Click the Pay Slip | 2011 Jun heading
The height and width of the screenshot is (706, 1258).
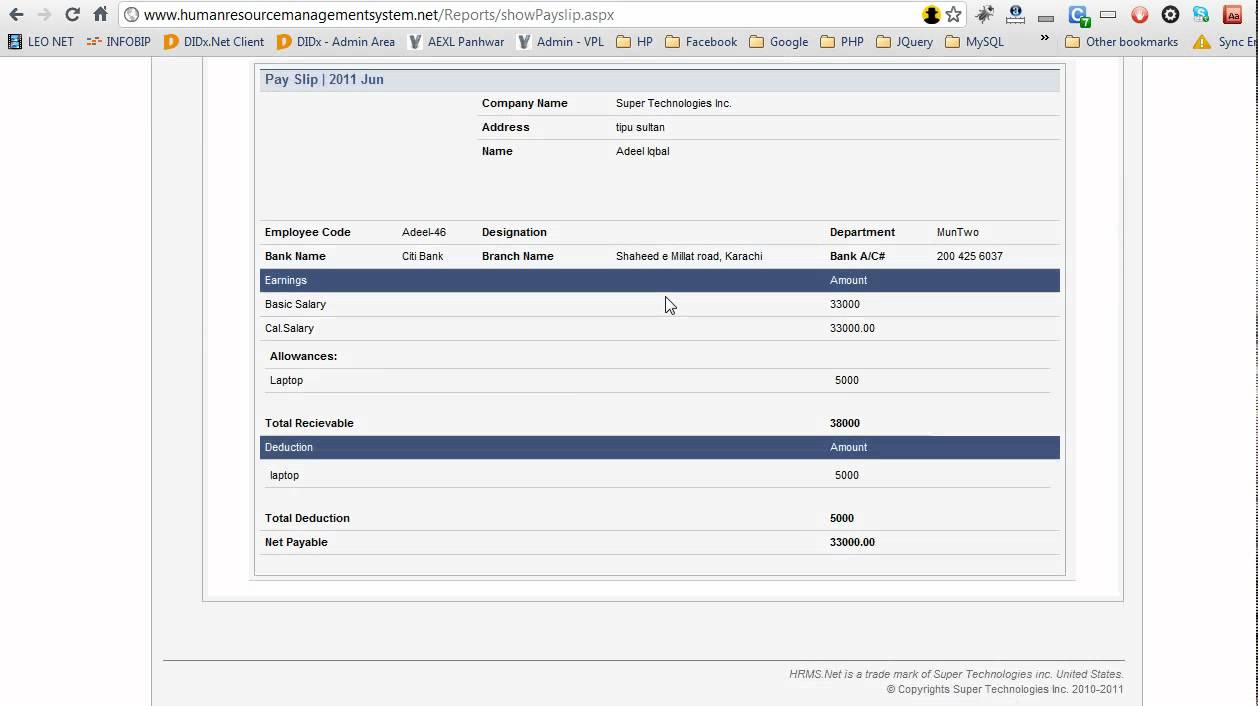point(324,79)
